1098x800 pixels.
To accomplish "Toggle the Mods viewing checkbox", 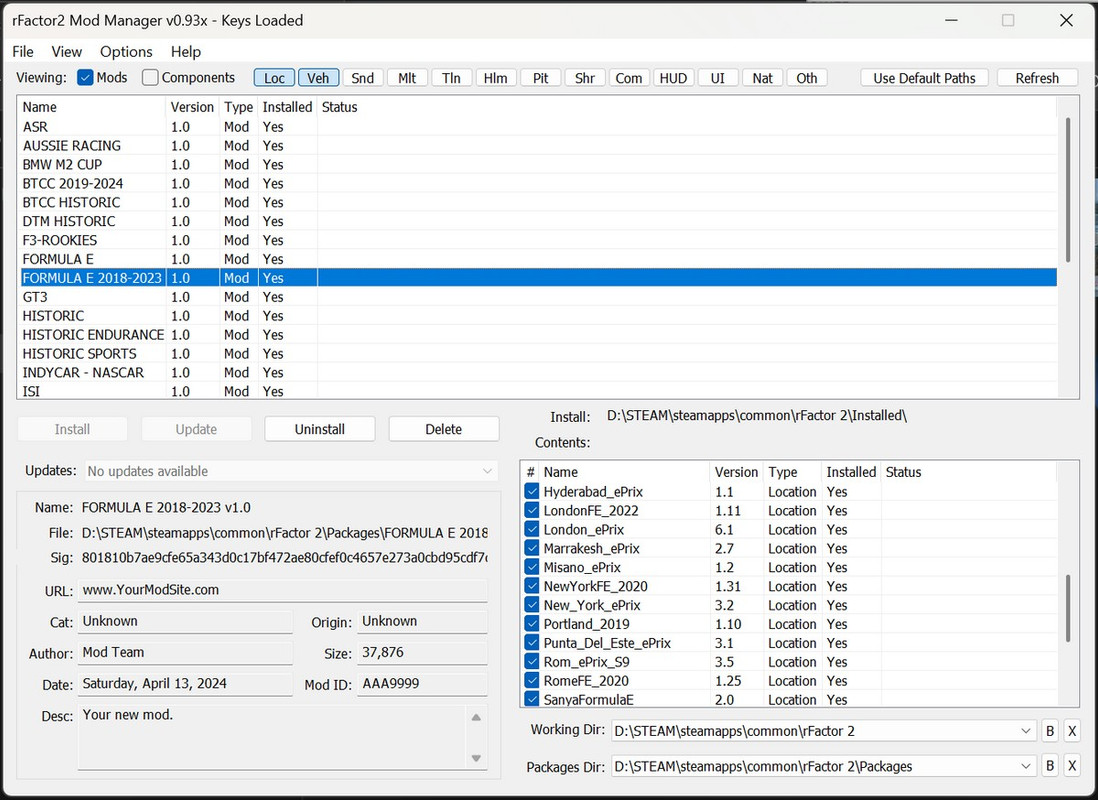I will pos(85,78).
